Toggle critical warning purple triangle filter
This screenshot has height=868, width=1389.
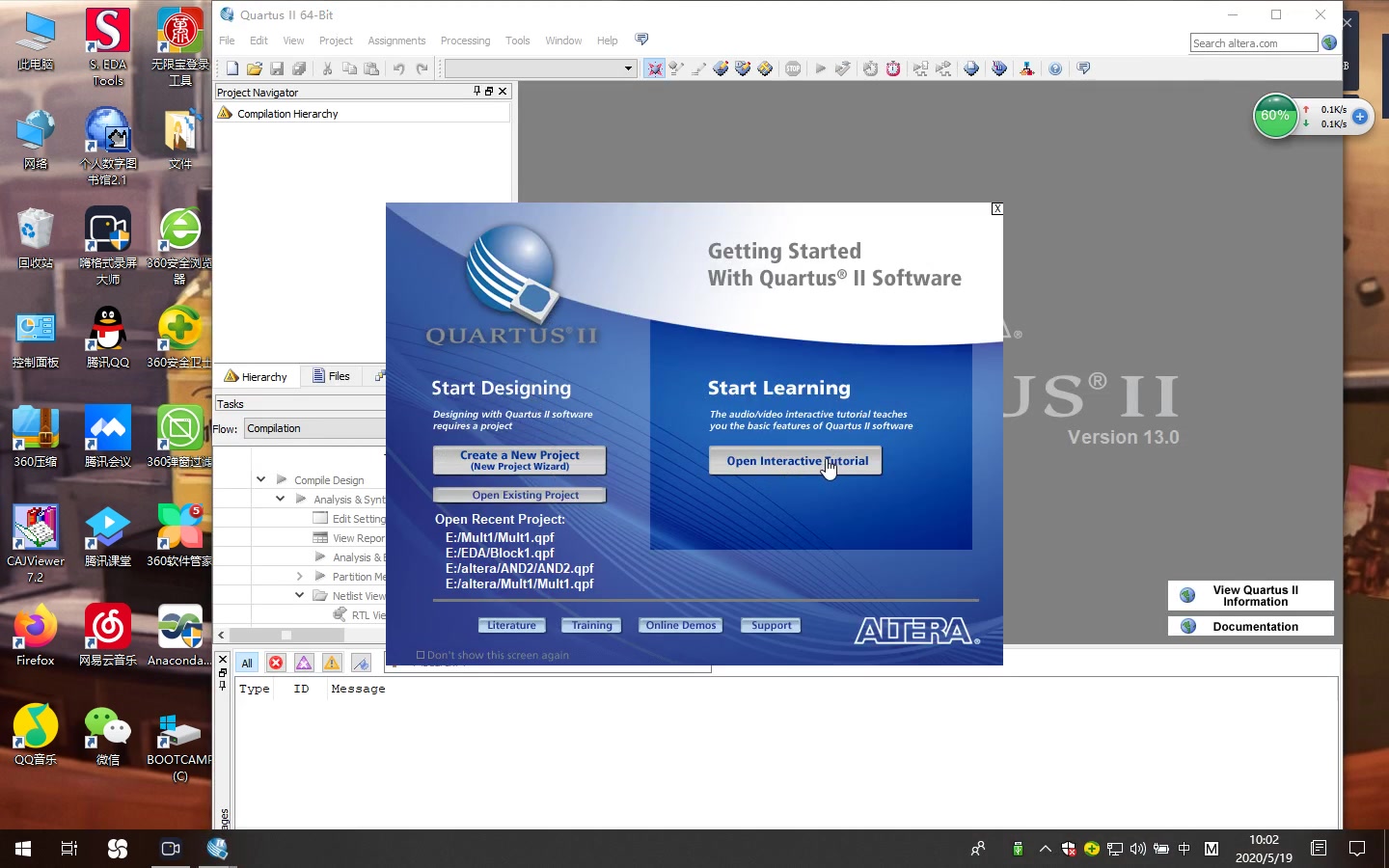[304, 663]
